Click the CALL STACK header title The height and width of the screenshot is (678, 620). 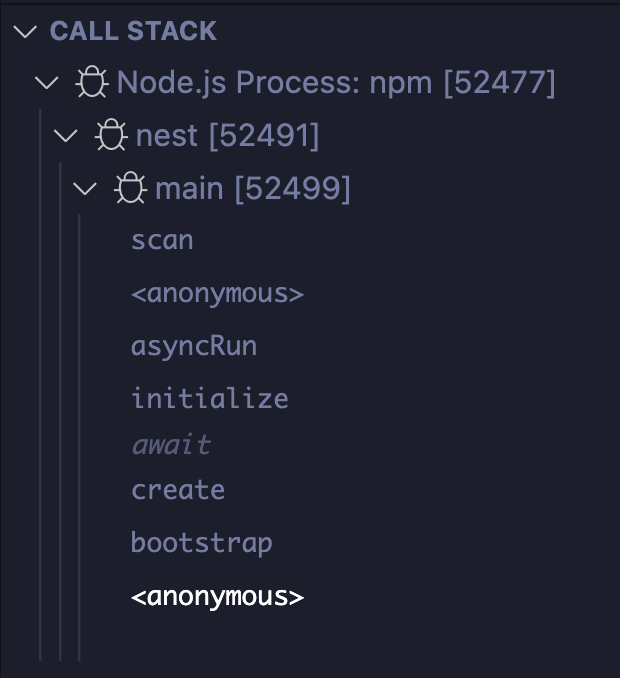tap(133, 31)
